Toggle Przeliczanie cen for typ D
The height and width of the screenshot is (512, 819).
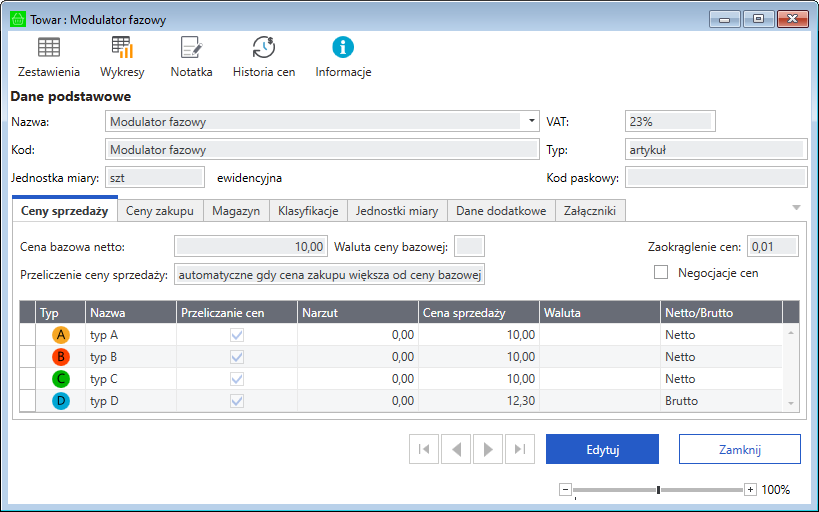pos(237,401)
